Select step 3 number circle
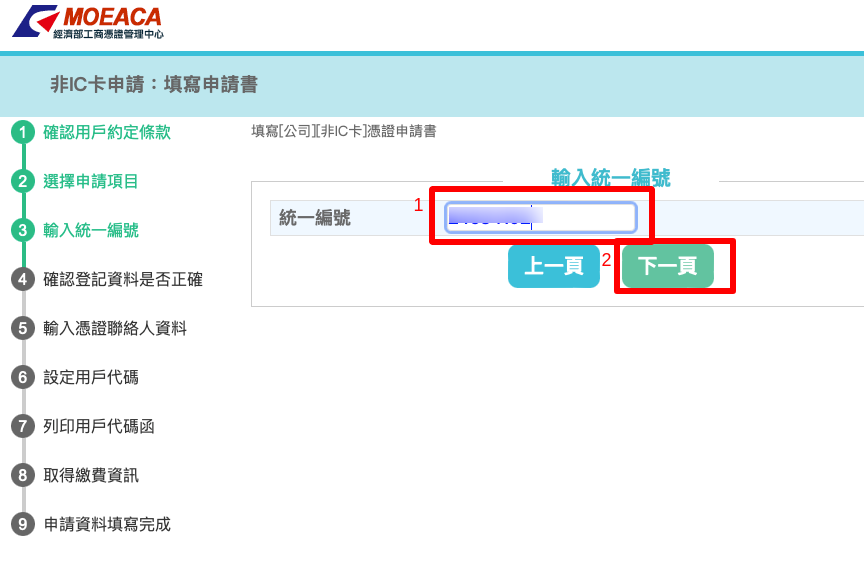Screen dimensions: 864x567 coord(23,230)
